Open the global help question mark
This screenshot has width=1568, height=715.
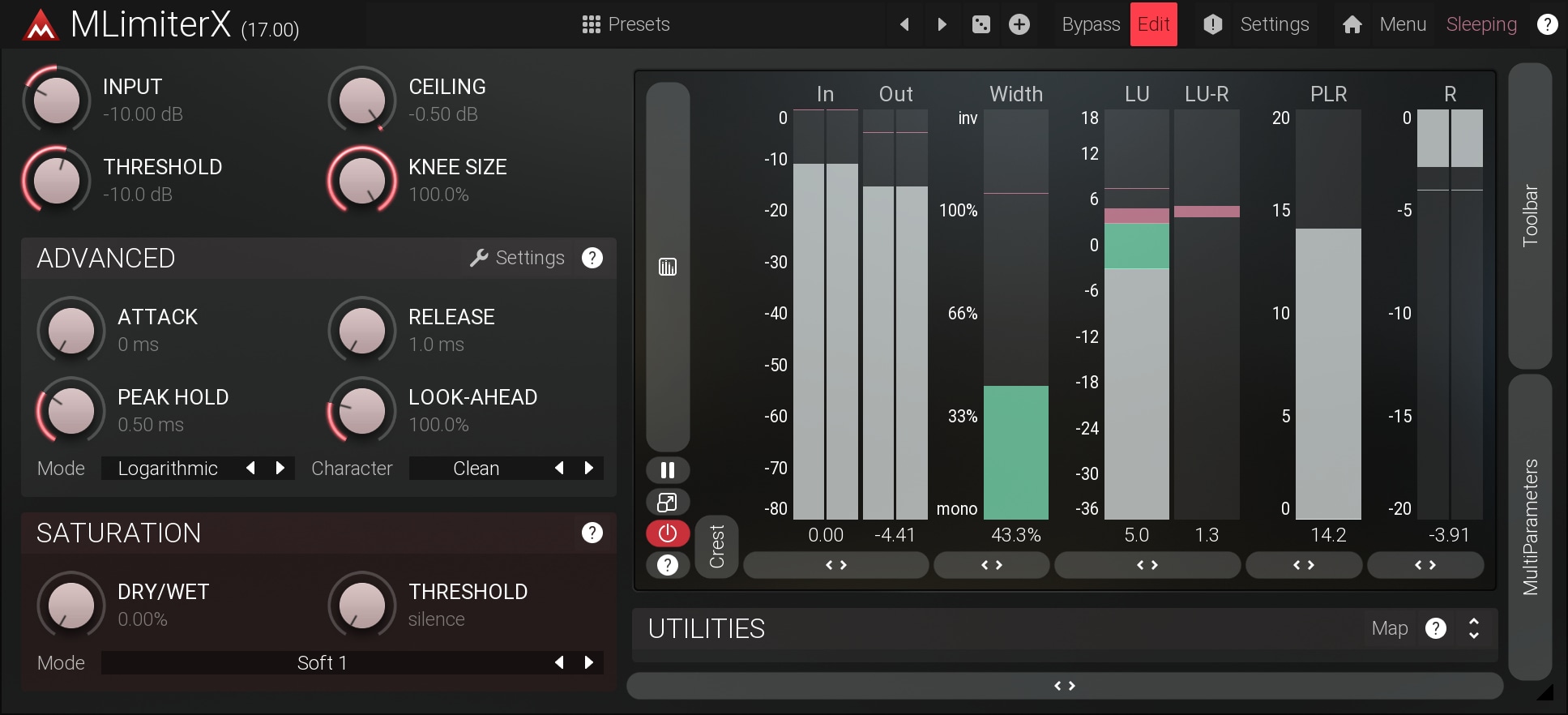click(1547, 24)
